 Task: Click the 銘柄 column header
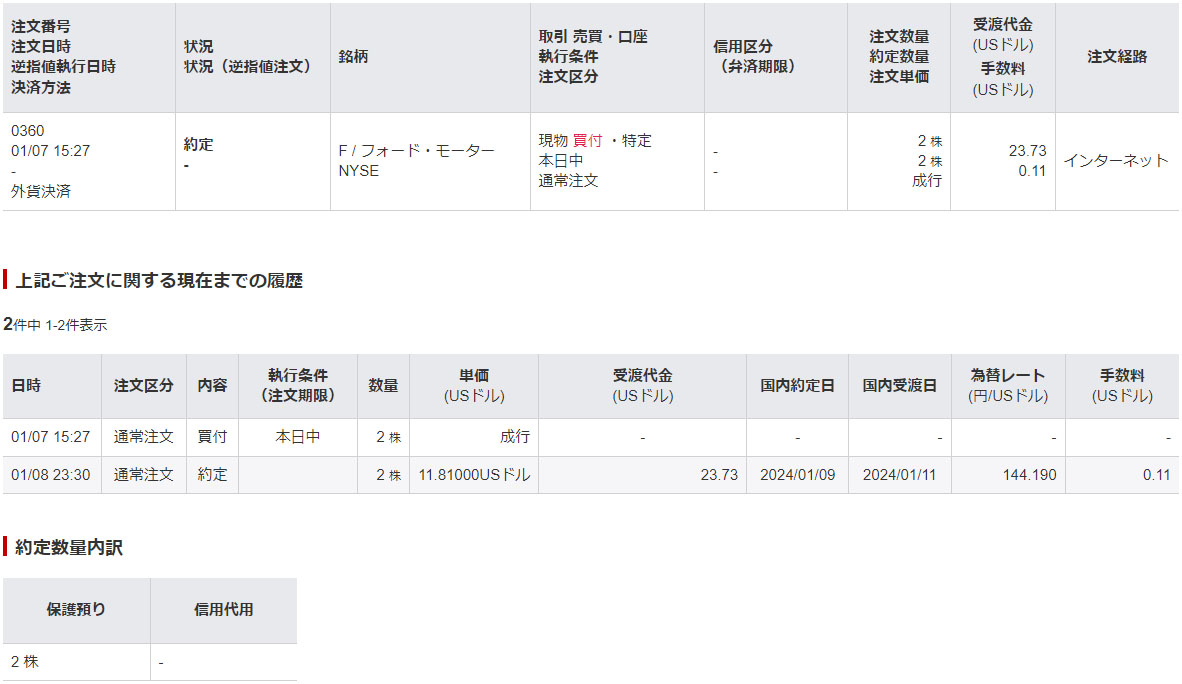(x=353, y=57)
